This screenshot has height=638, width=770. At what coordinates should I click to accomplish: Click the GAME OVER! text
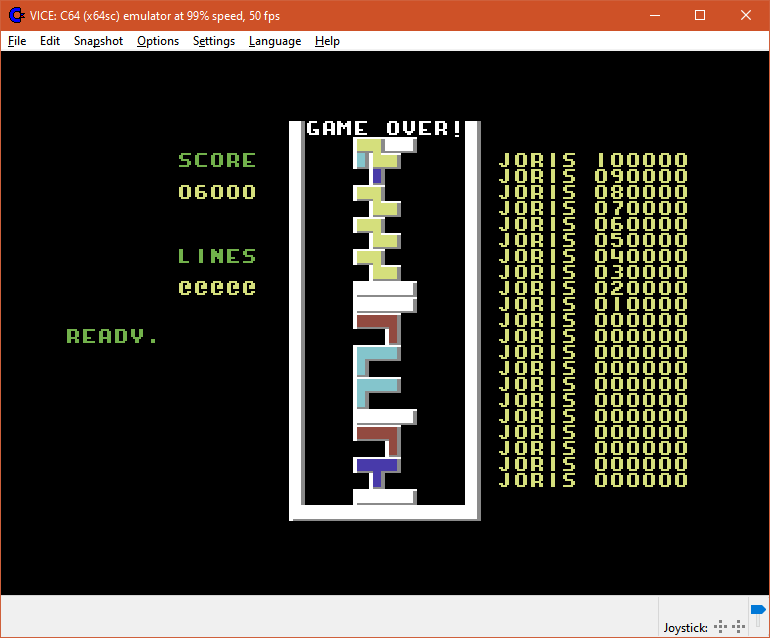coord(384,129)
